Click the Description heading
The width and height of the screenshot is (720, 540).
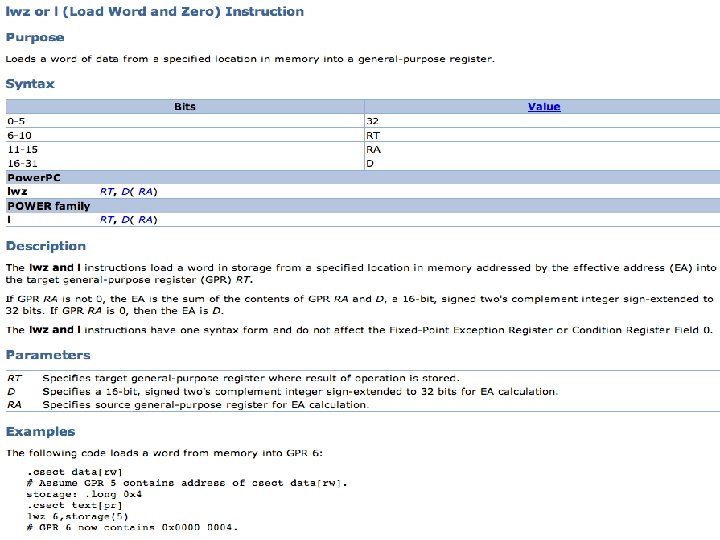coord(46,246)
